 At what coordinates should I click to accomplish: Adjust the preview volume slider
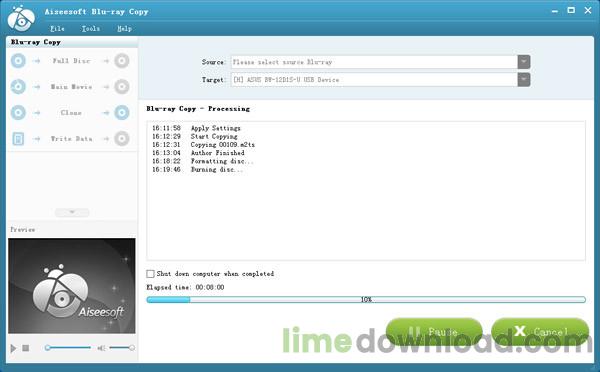tap(121, 348)
